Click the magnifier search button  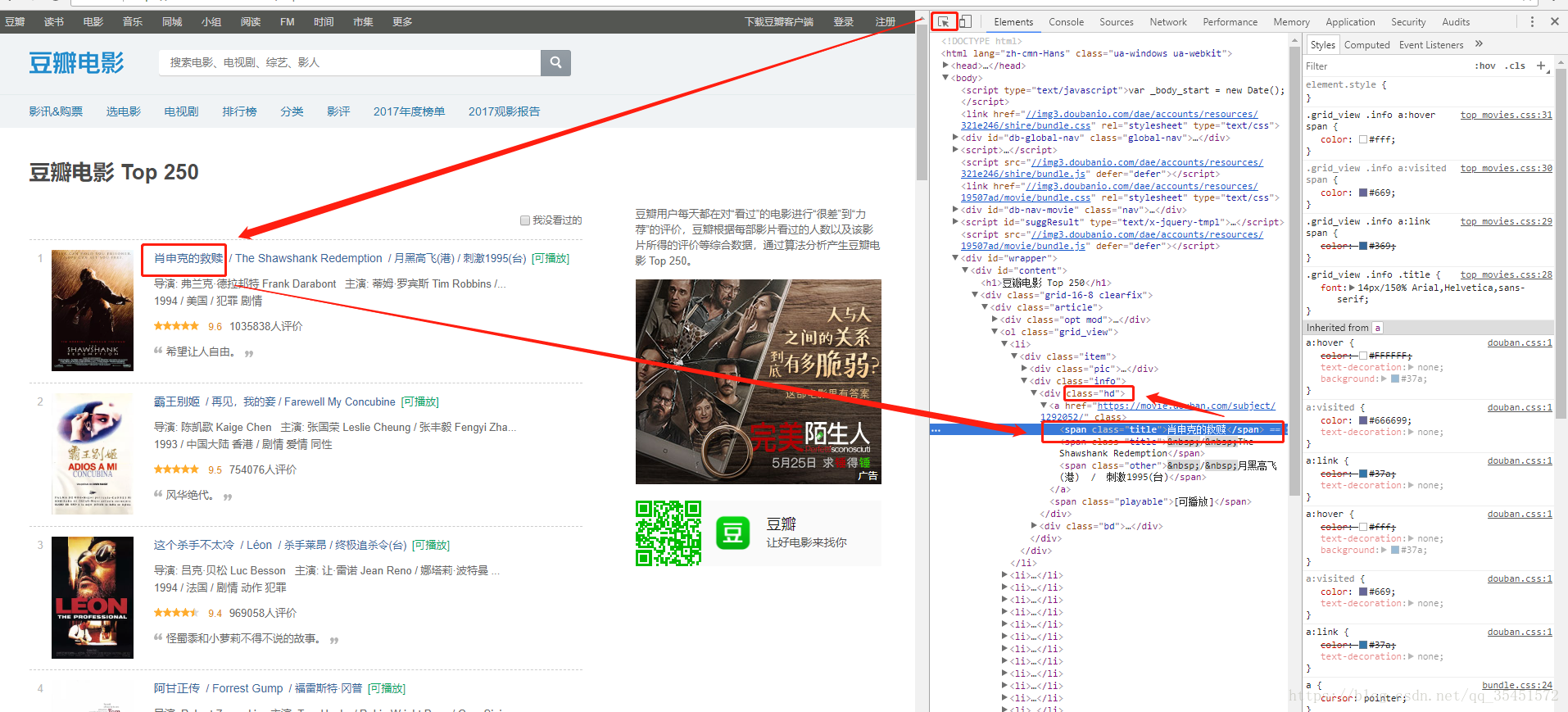point(555,62)
